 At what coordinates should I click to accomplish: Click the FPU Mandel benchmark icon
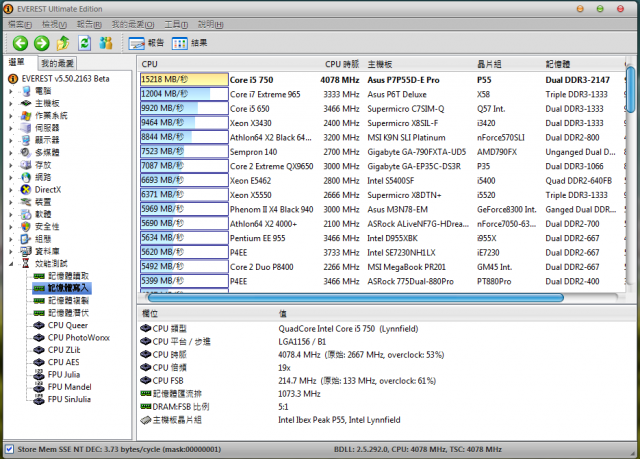tap(39, 387)
